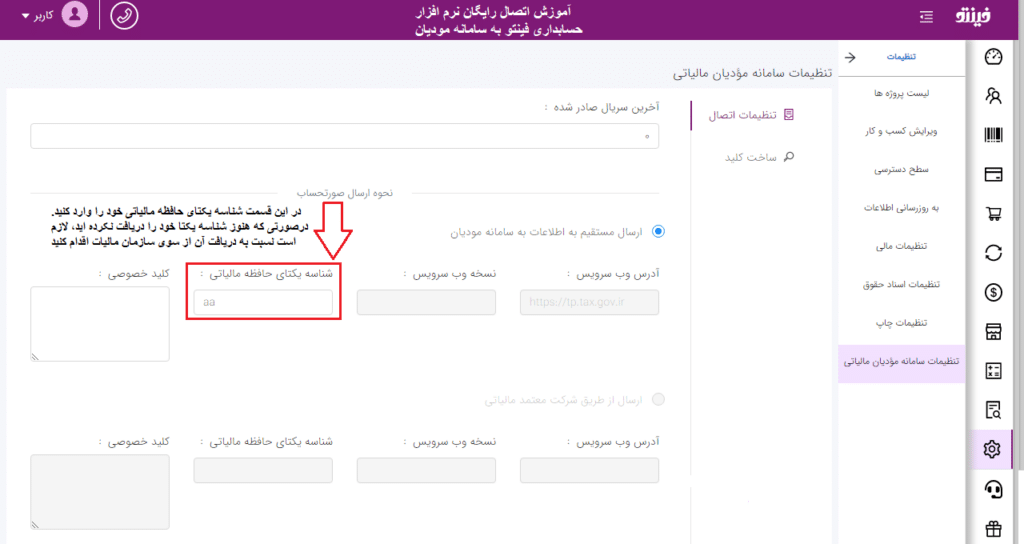Image resolution: width=1024 pixels, height=544 pixels.
Task: Open تنظیمات چاپ menu item
Action: point(901,323)
